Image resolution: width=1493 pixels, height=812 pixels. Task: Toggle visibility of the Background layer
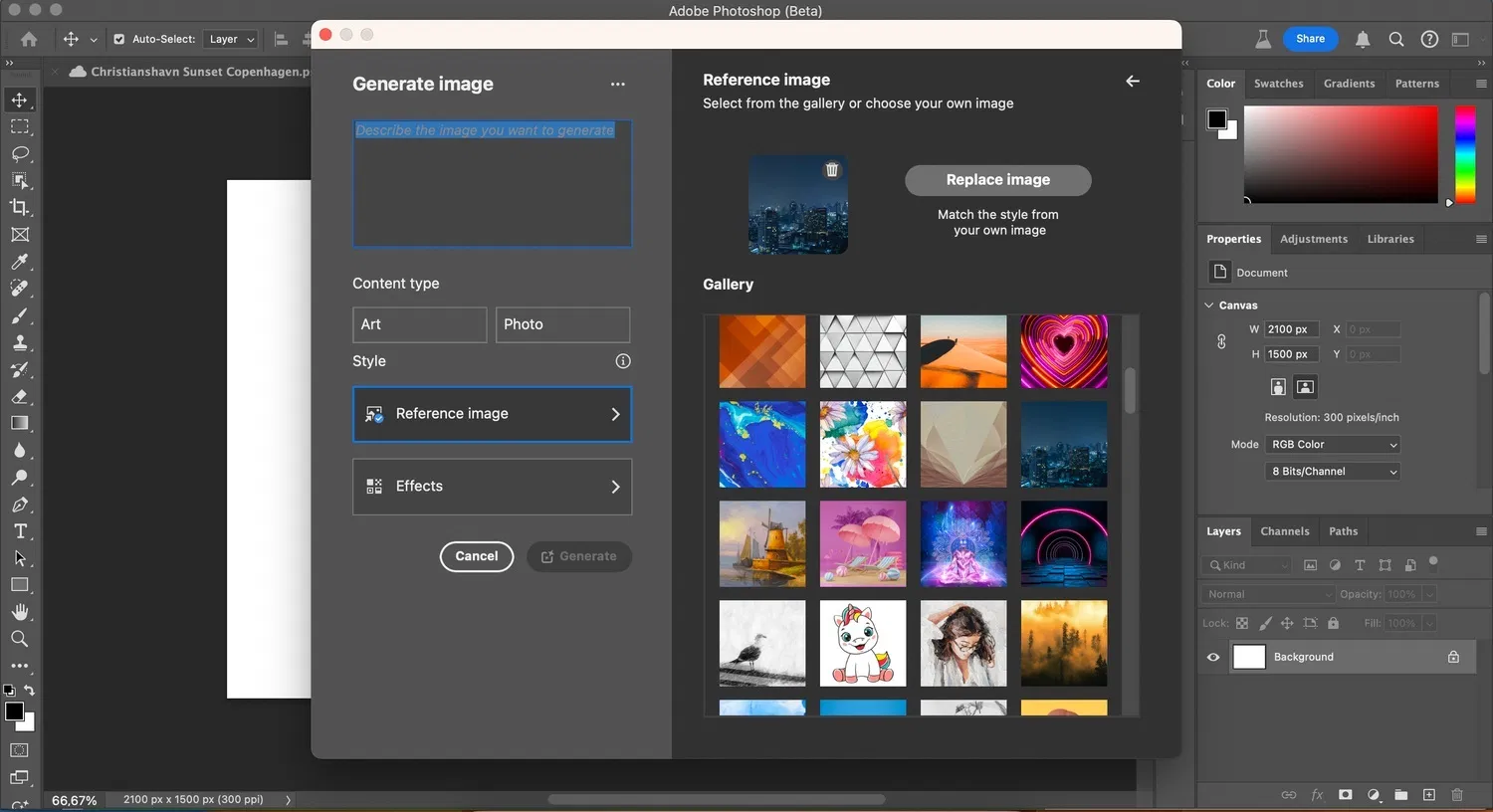tap(1212, 657)
